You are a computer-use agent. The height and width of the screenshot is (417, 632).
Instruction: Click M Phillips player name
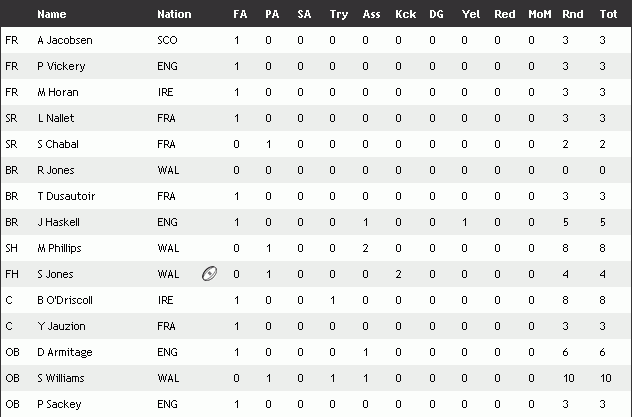(60, 248)
